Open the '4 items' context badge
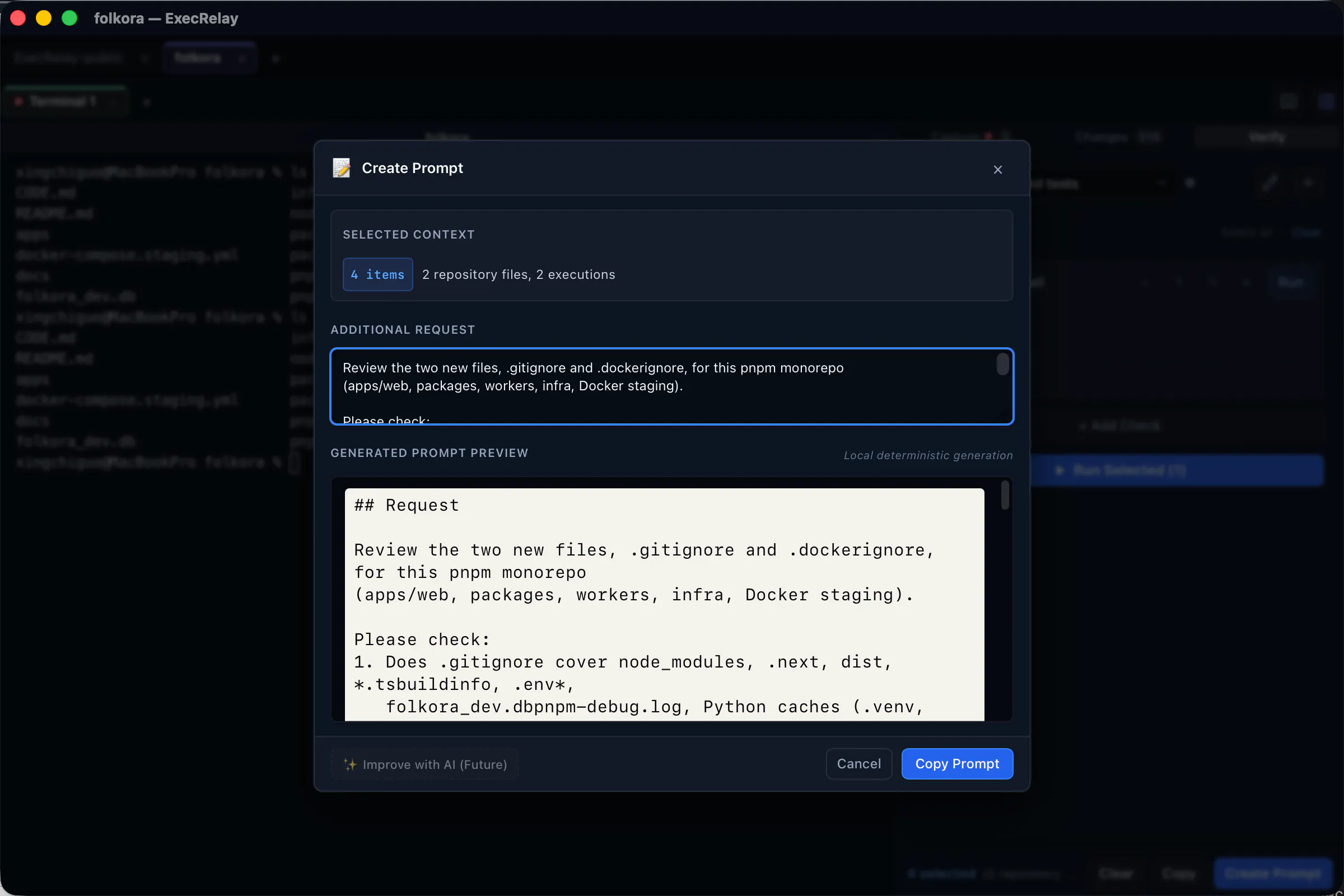Image resolution: width=1344 pixels, height=896 pixels. click(x=377, y=274)
